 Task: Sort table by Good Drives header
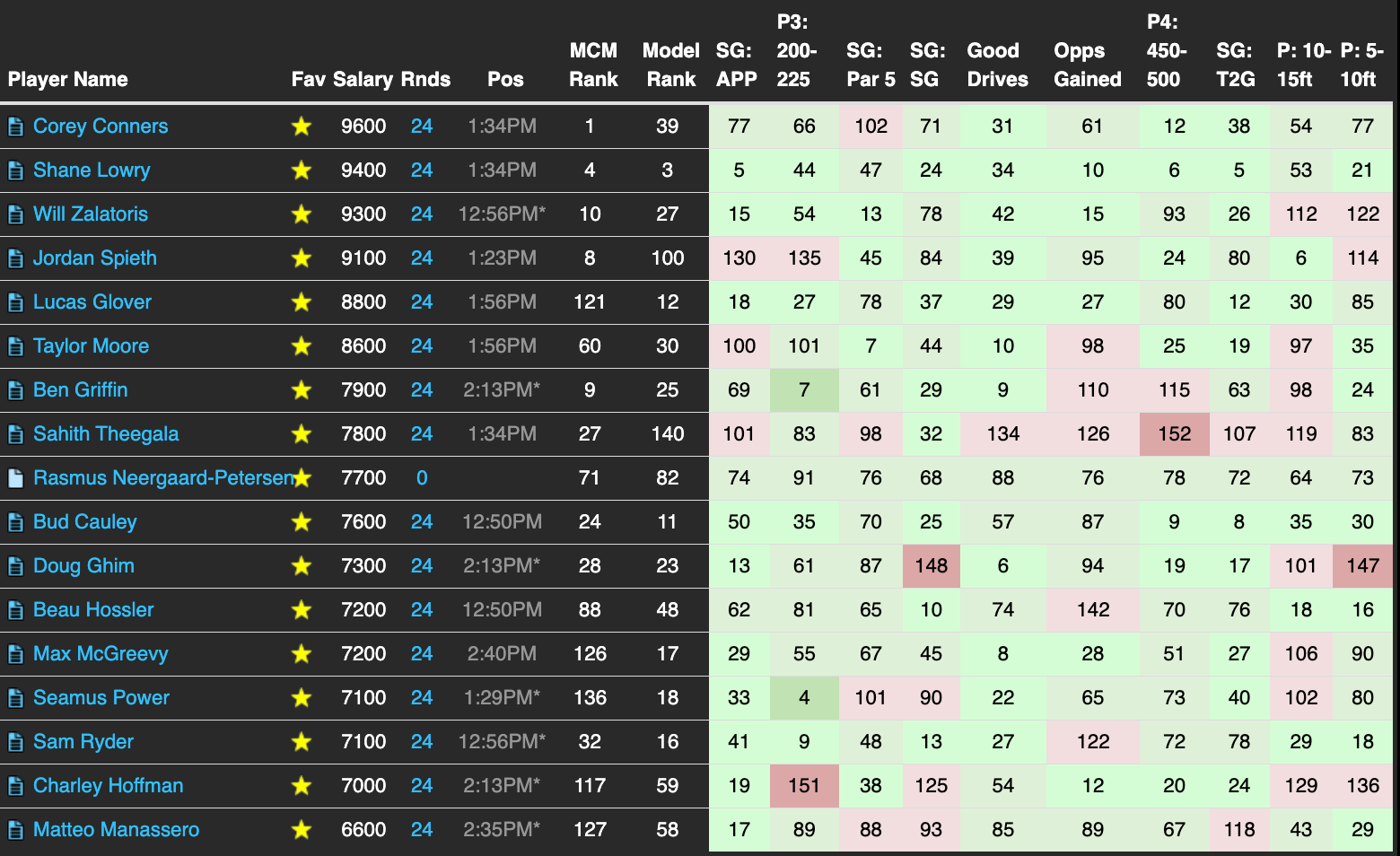click(997, 65)
